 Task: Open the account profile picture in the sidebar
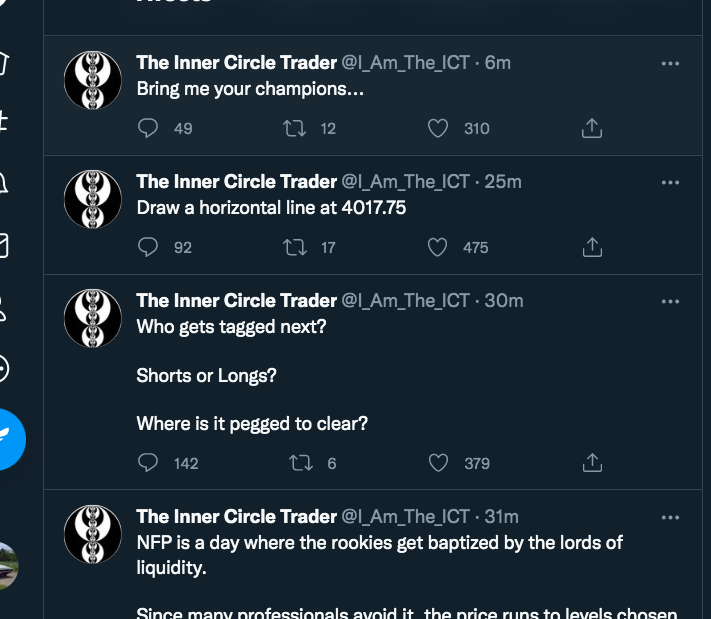coord(6,566)
